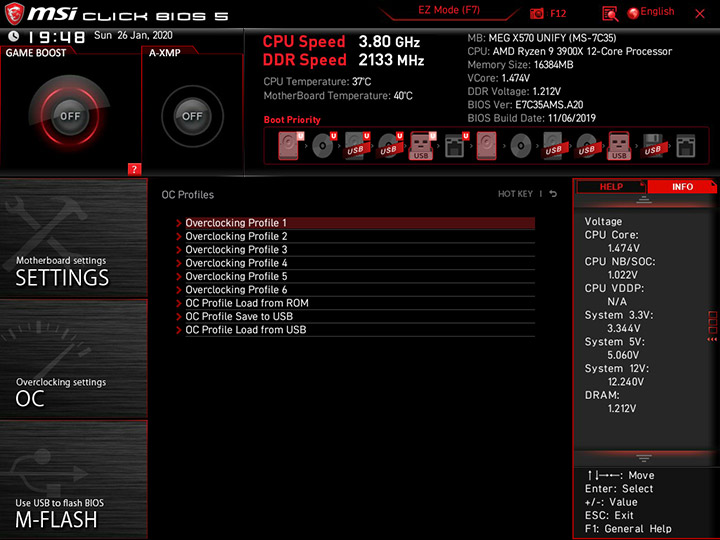Select the legacy hard disk boot icon without UEFI badge

click(486, 146)
